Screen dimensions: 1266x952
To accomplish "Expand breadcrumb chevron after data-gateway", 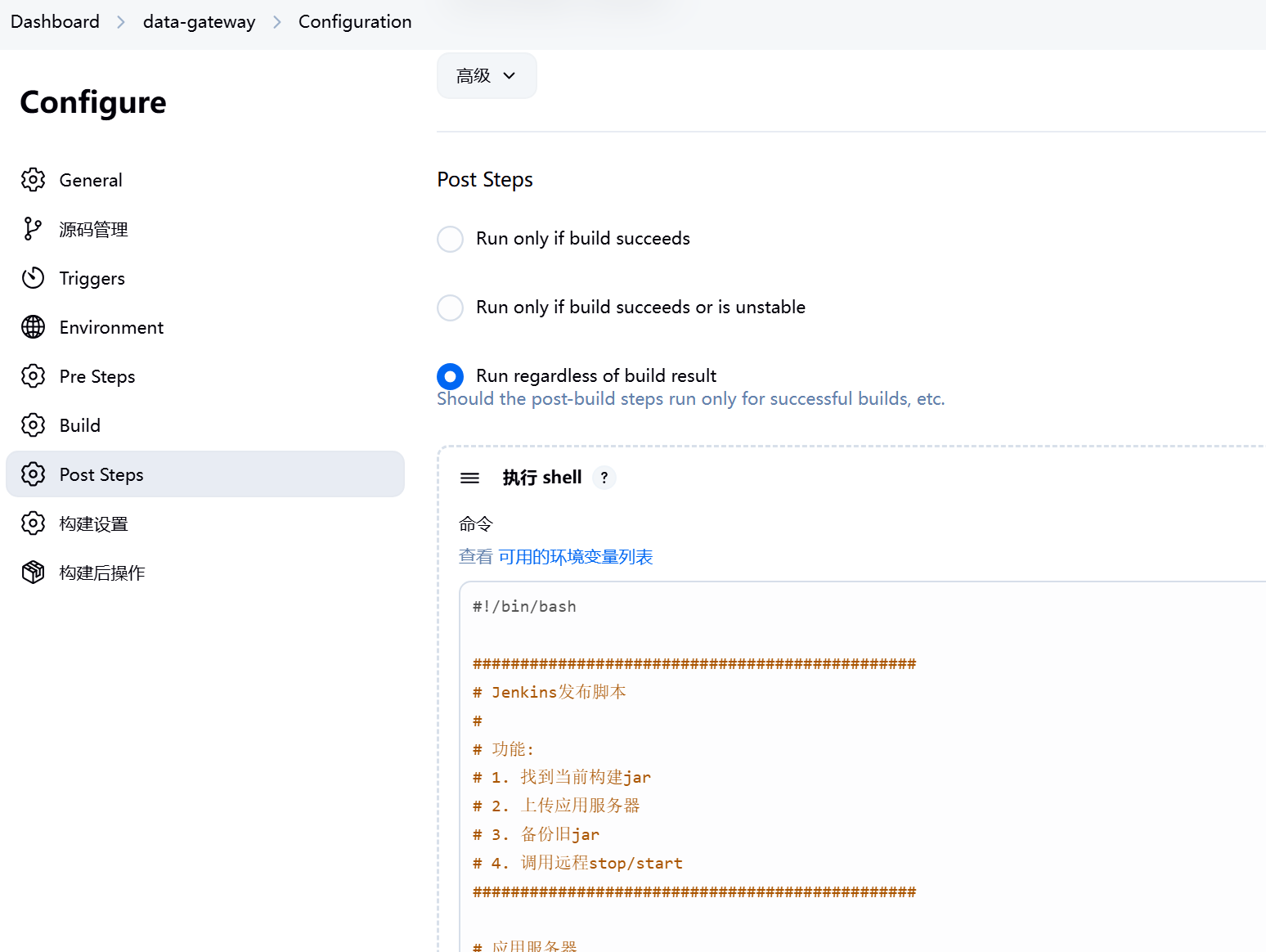I will 277,22.
